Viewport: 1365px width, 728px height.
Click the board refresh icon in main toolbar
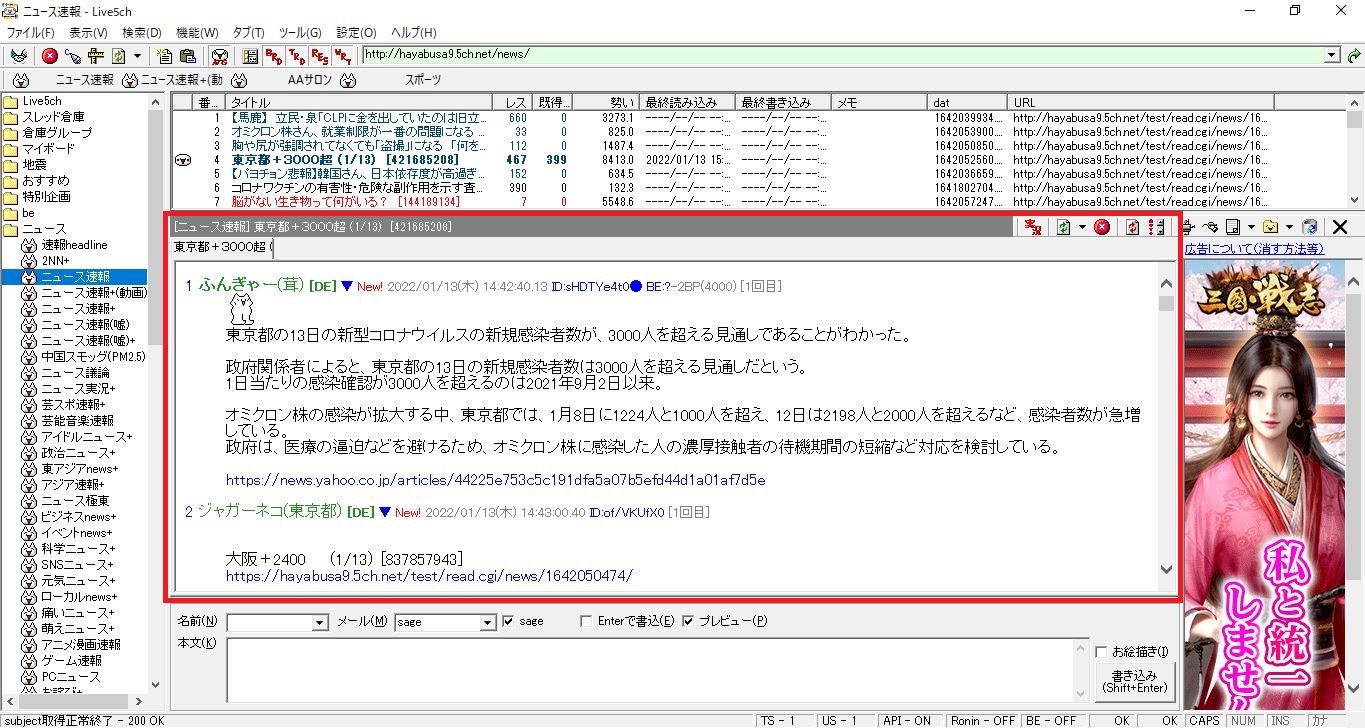pyautogui.click(x=118, y=56)
